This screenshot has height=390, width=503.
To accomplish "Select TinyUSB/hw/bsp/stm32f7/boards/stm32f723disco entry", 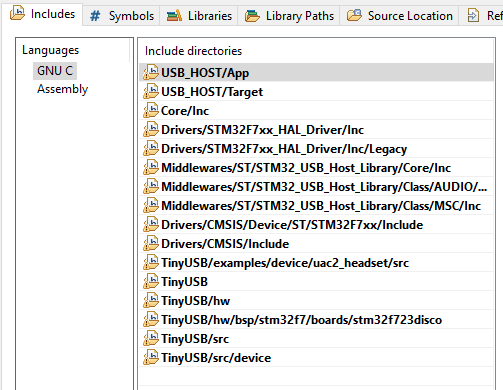I will (316, 320).
